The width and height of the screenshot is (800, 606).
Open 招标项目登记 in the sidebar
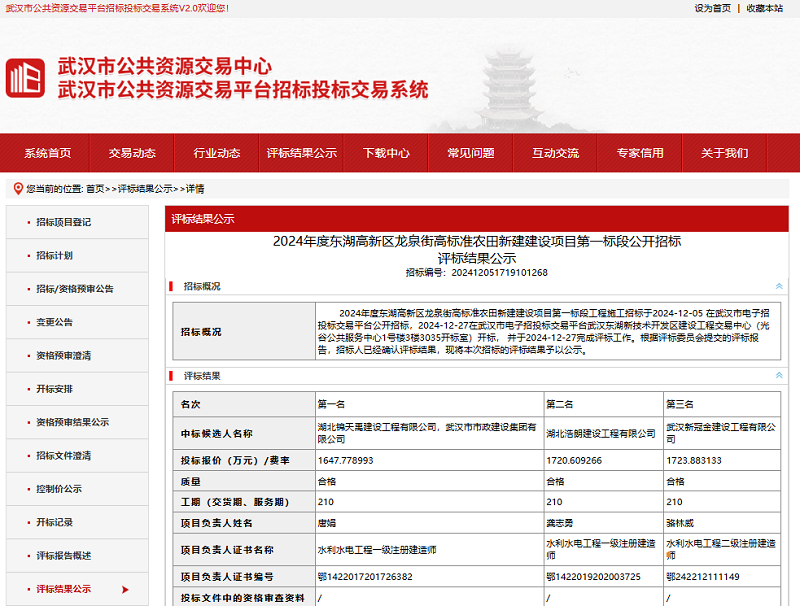(x=63, y=222)
